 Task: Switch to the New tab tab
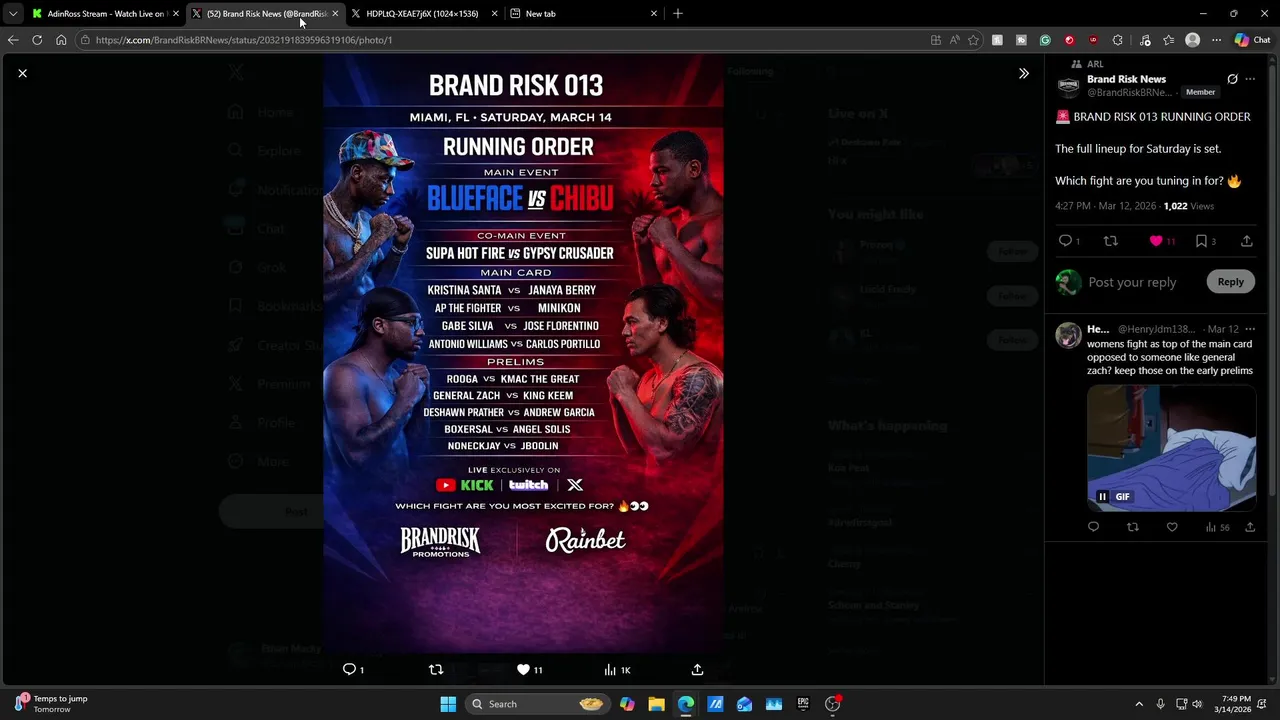click(x=583, y=14)
